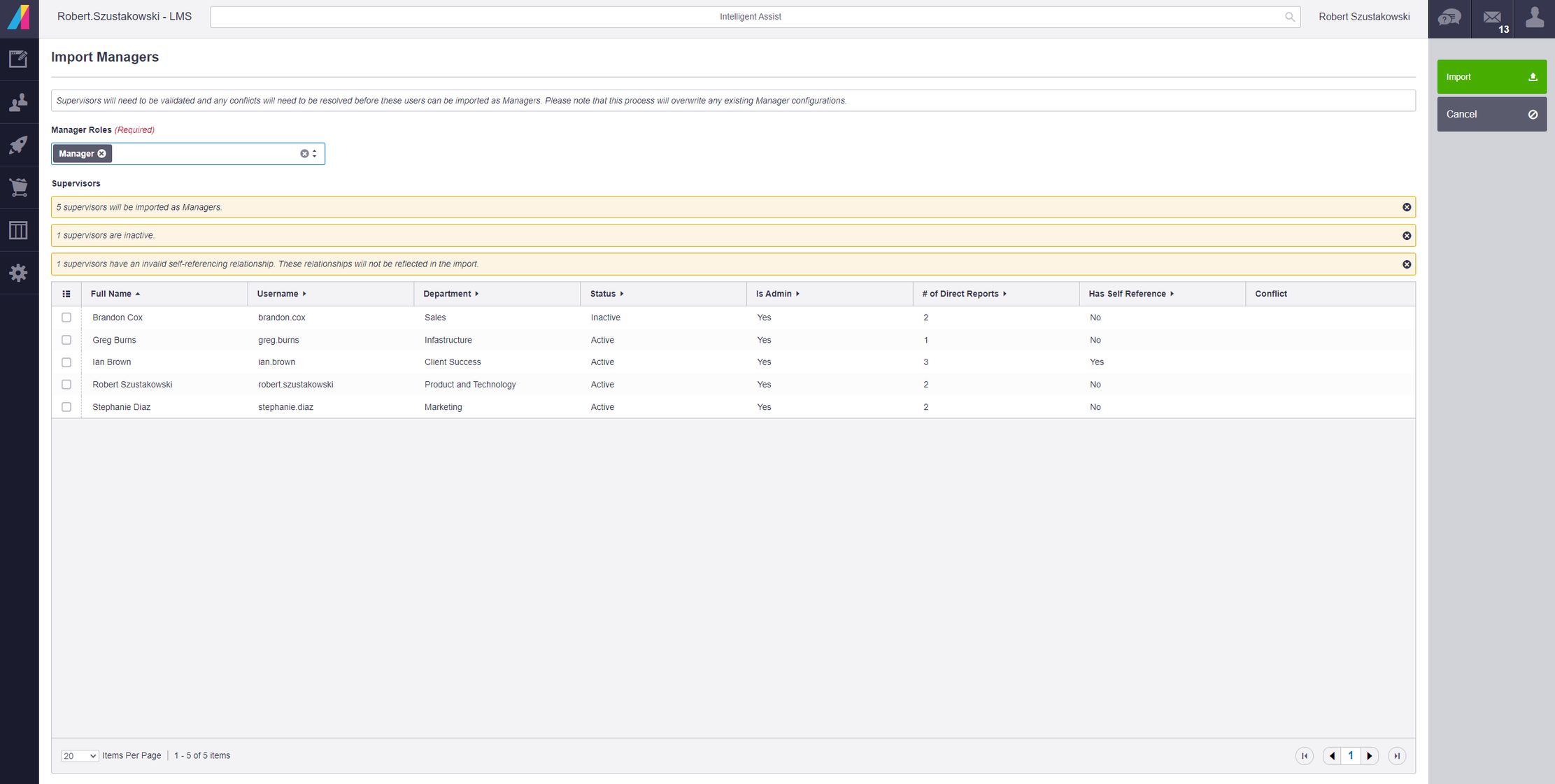Open the Users sidebar icon
The width and height of the screenshot is (1555, 784).
[19, 102]
